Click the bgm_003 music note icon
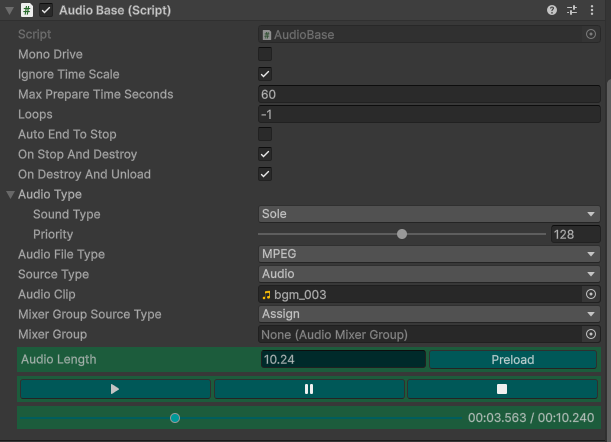 [267, 295]
